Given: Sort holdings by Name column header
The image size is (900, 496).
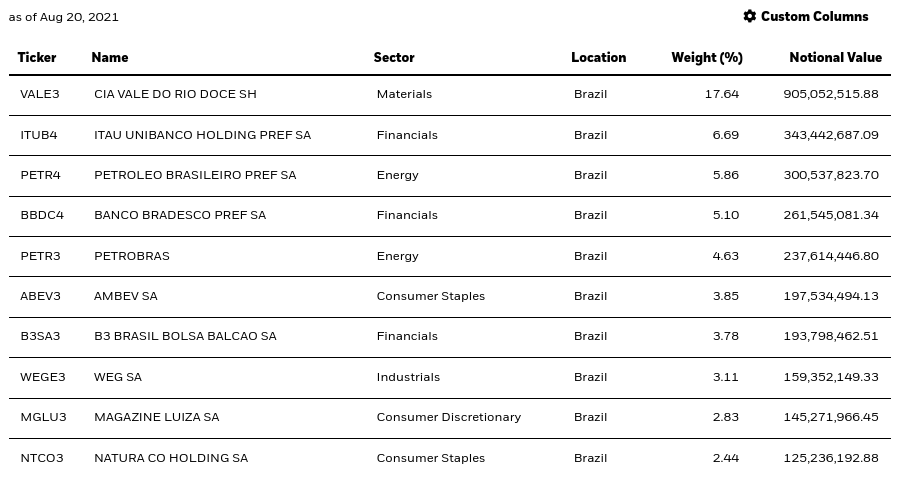Looking at the screenshot, I should tap(110, 57).
